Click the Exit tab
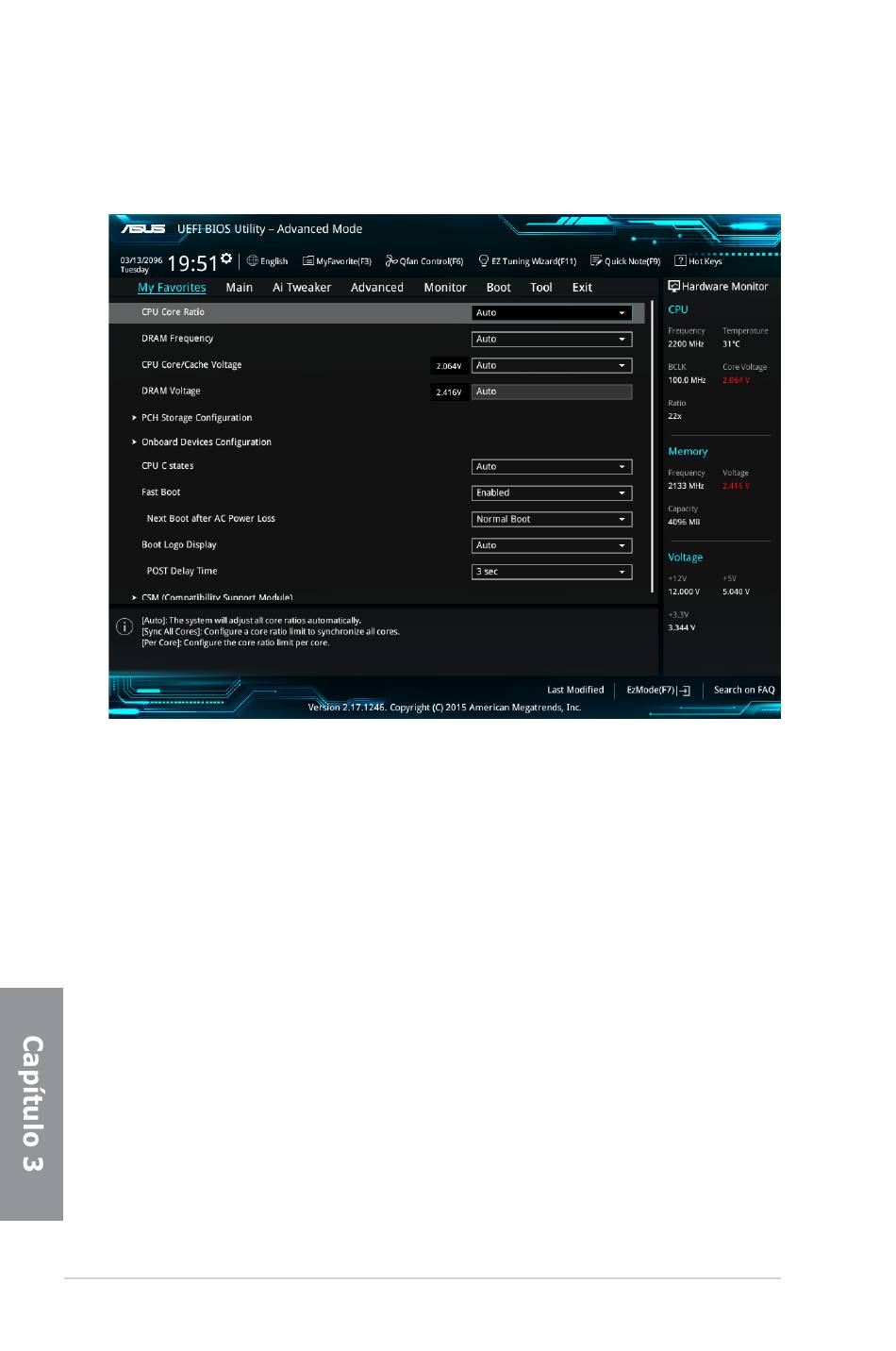The width and height of the screenshot is (896, 1351). (x=583, y=288)
